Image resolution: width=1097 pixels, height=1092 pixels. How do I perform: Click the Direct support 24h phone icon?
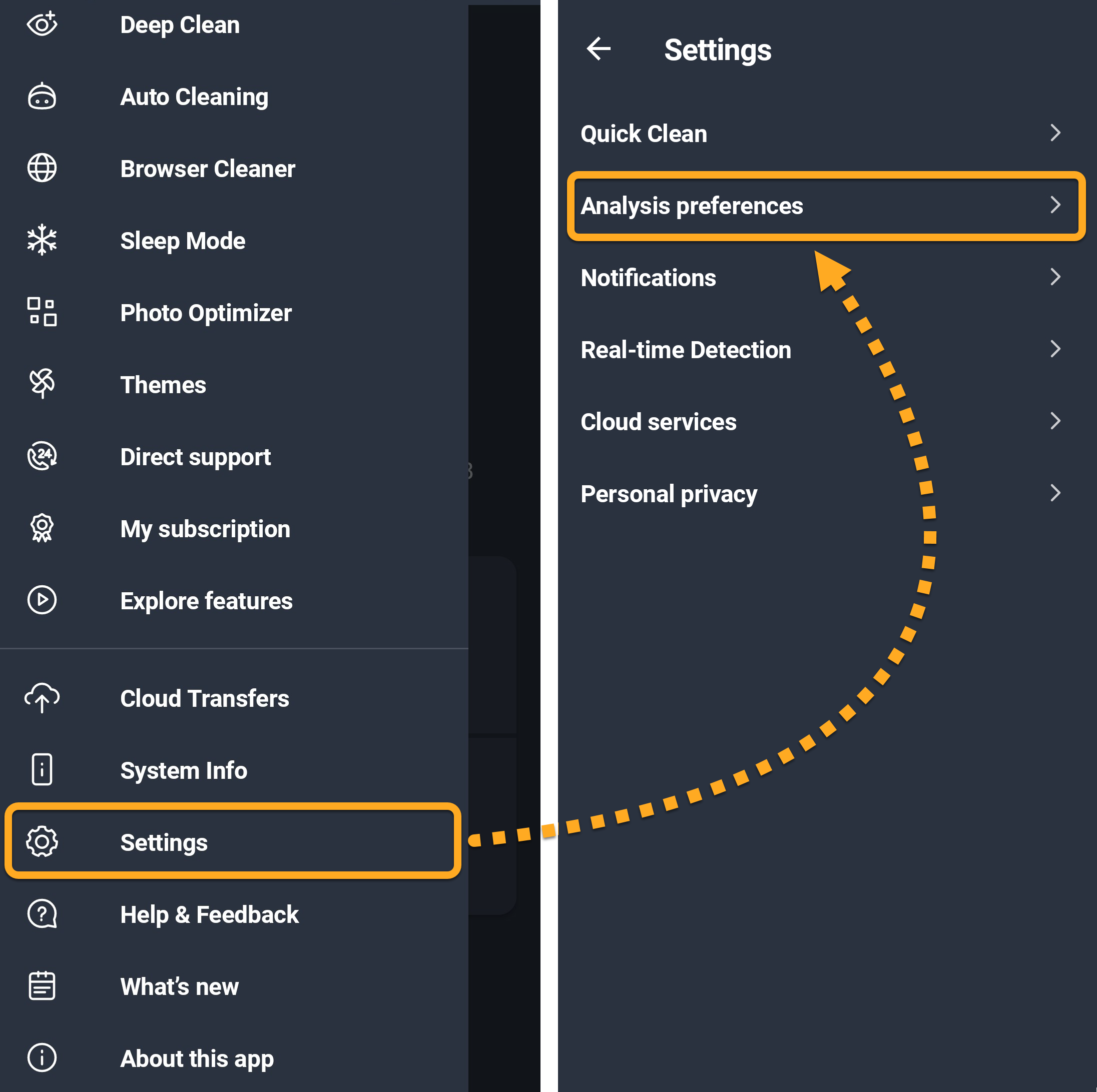42,456
